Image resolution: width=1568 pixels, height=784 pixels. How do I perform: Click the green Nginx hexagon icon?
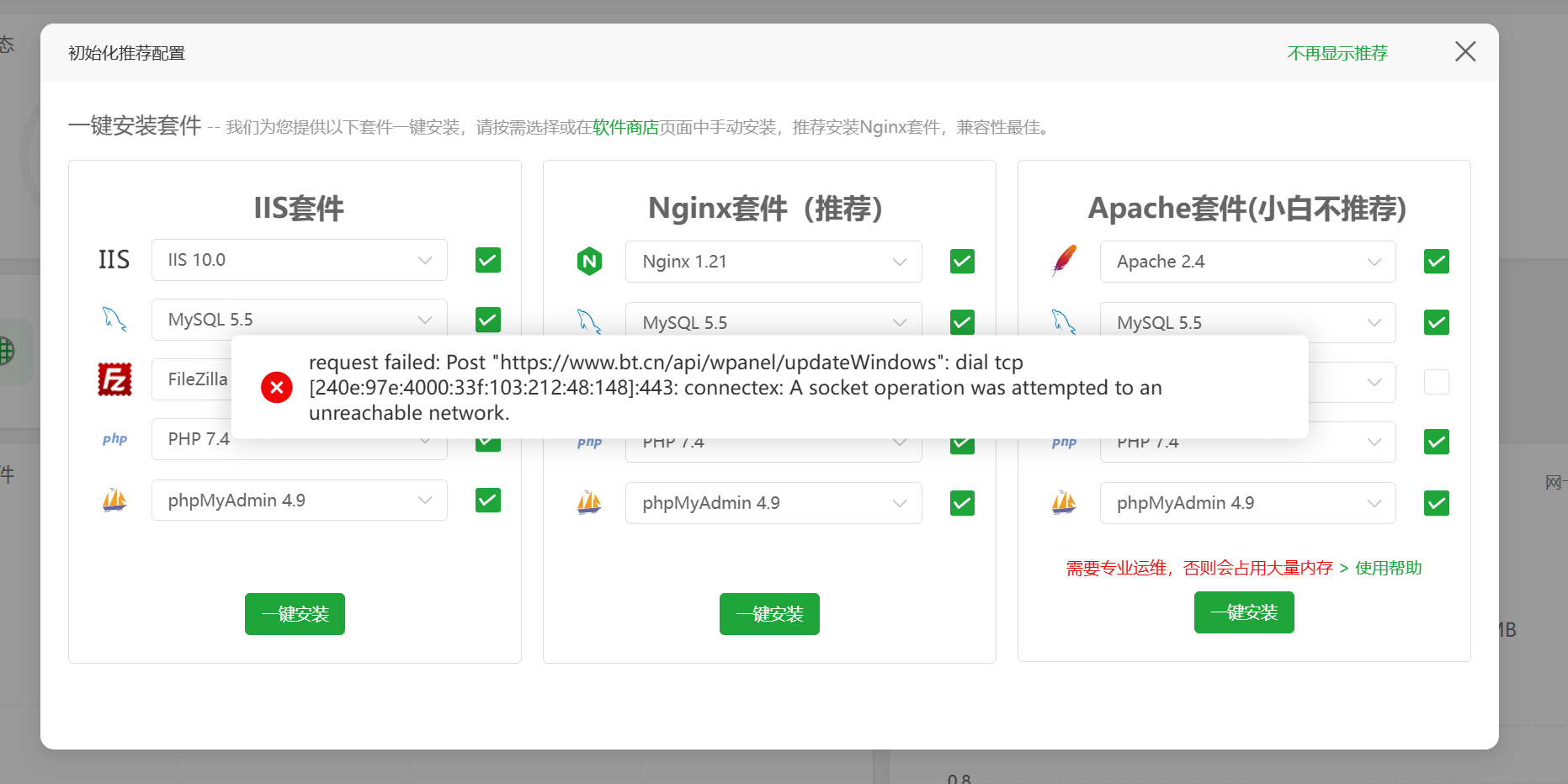[589, 262]
